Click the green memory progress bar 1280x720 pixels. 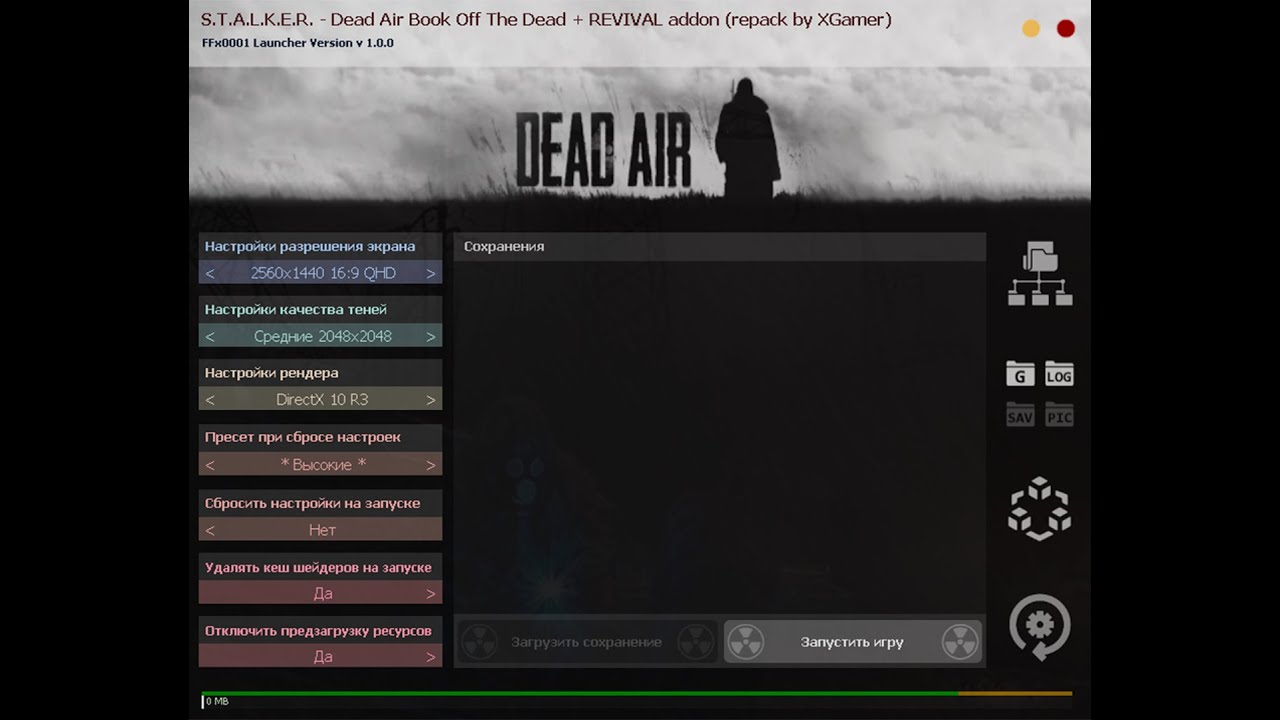580,693
